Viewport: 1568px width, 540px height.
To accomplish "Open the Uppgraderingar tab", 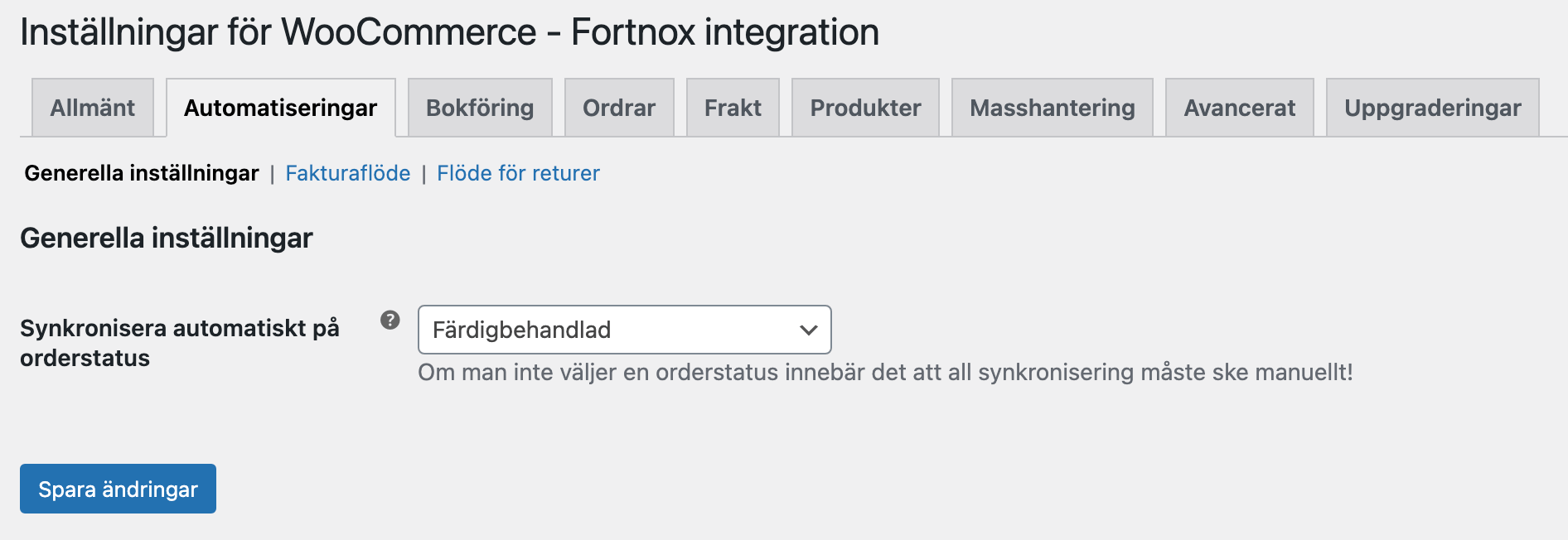I will 1433,107.
